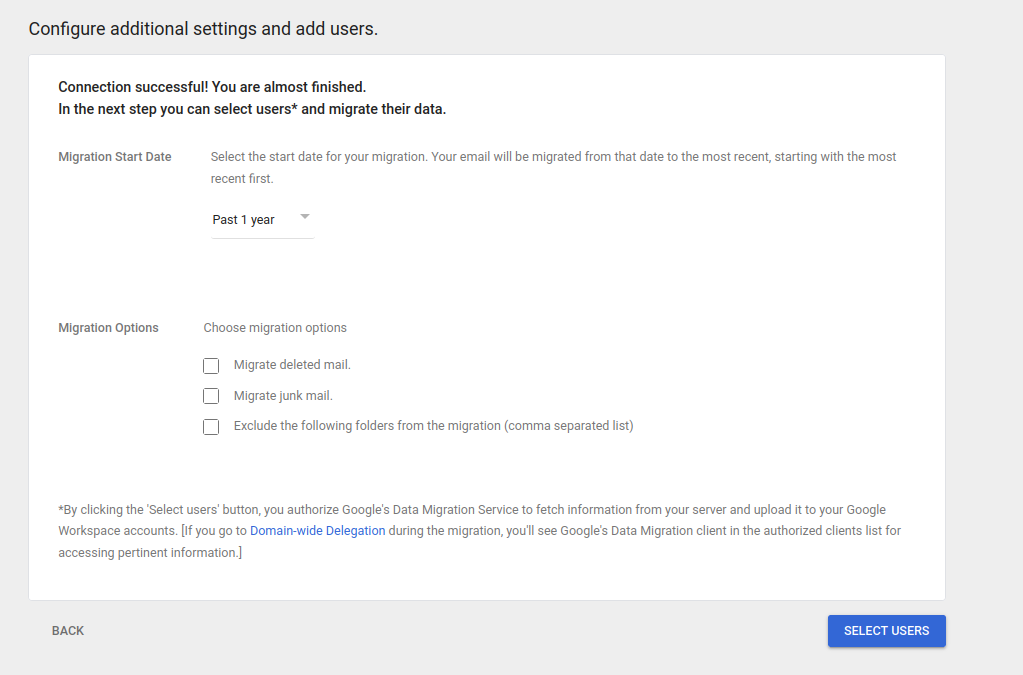
Task: Select the Migration Options section label
Action: tap(108, 328)
